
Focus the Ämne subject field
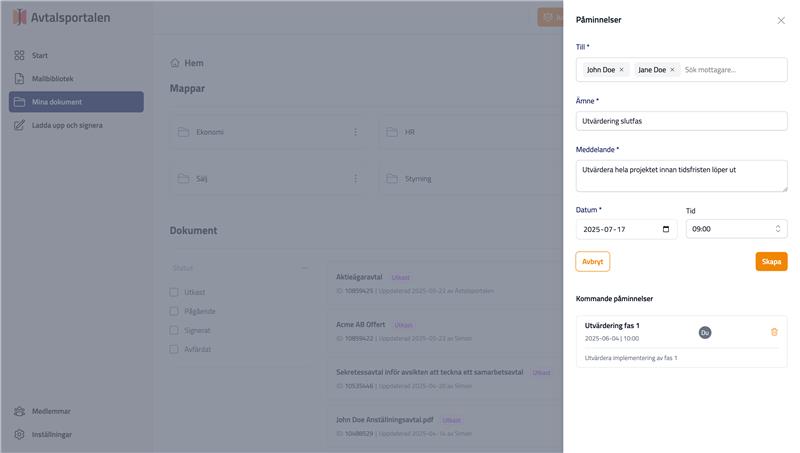point(681,121)
